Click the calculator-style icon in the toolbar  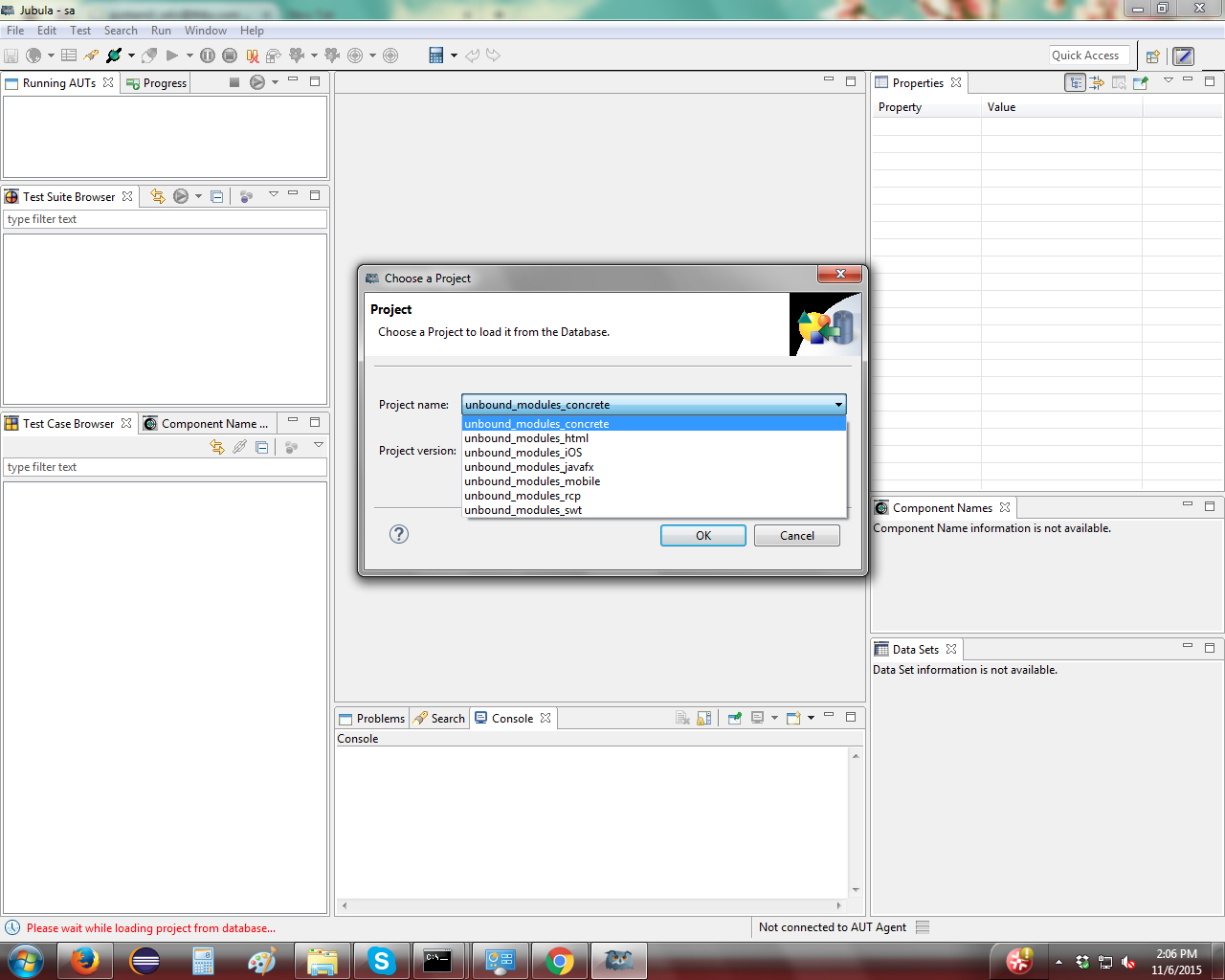tap(436, 56)
